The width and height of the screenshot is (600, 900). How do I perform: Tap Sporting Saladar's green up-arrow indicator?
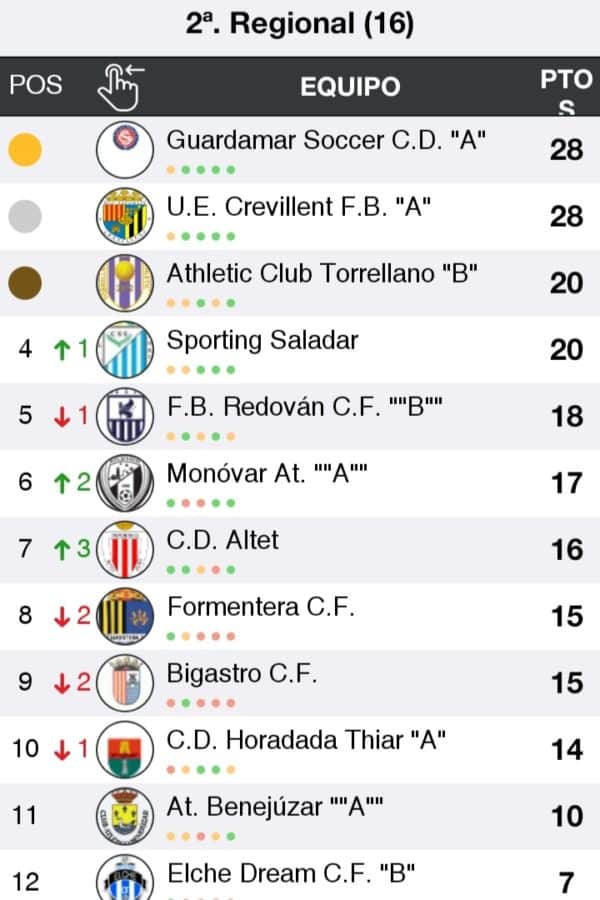(61, 350)
